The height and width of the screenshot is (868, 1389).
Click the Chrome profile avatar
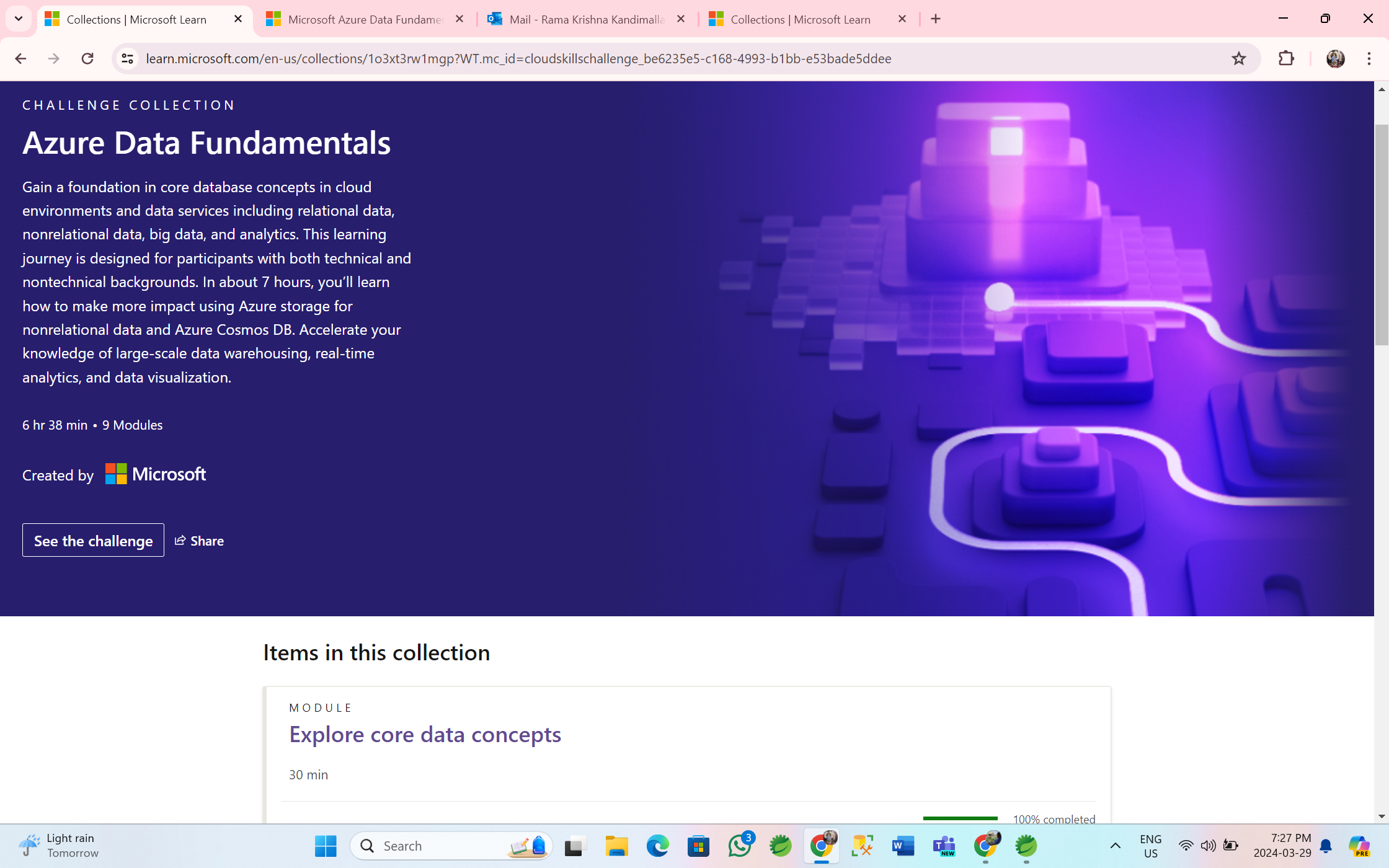(1334, 58)
